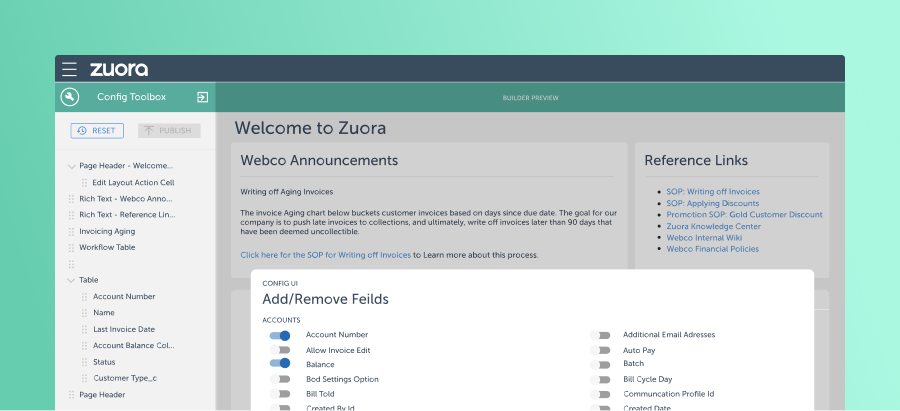Select Rich Text - Webco Announcements item
The image size is (900, 411).
point(126,199)
